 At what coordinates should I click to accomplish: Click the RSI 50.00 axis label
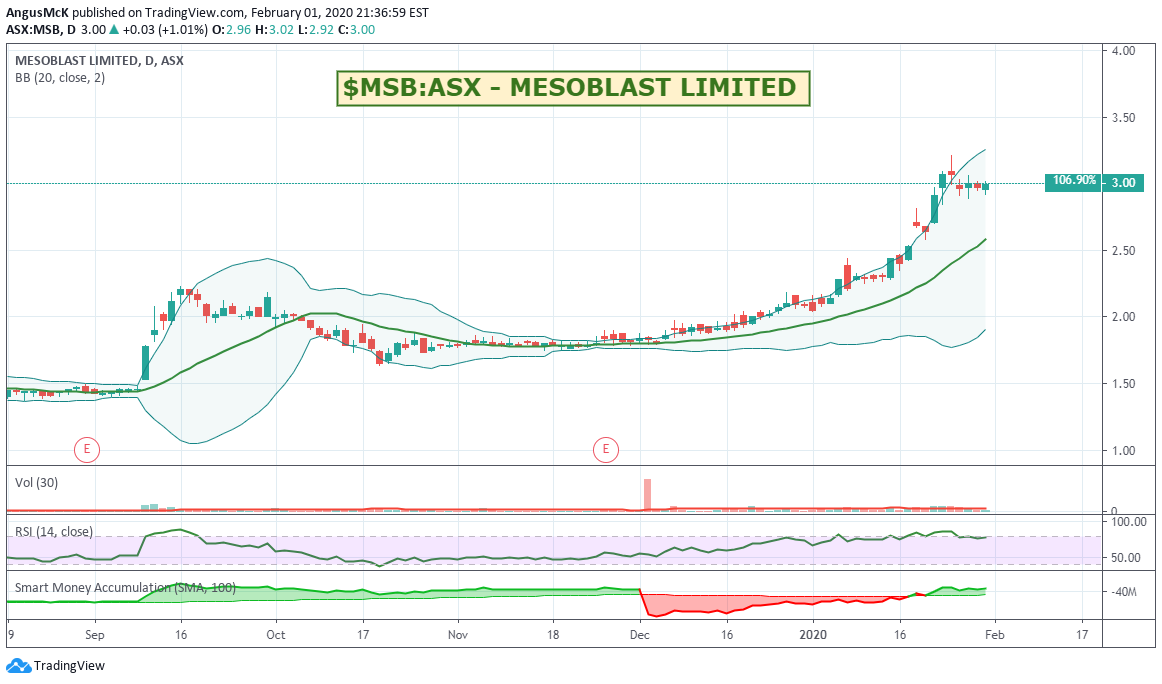(x=1126, y=557)
